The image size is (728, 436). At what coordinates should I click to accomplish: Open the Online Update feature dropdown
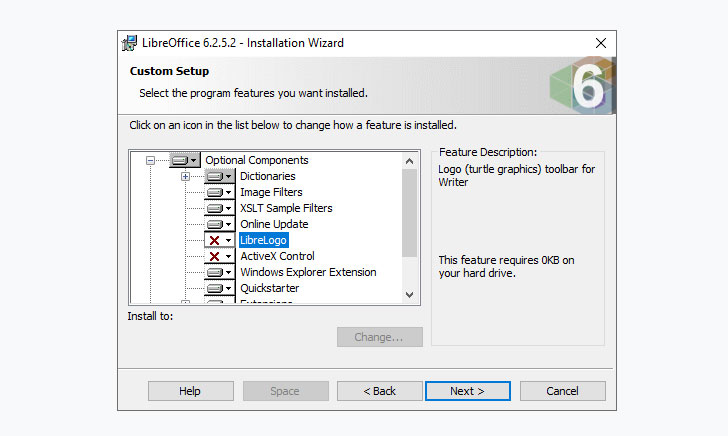pyautogui.click(x=220, y=224)
